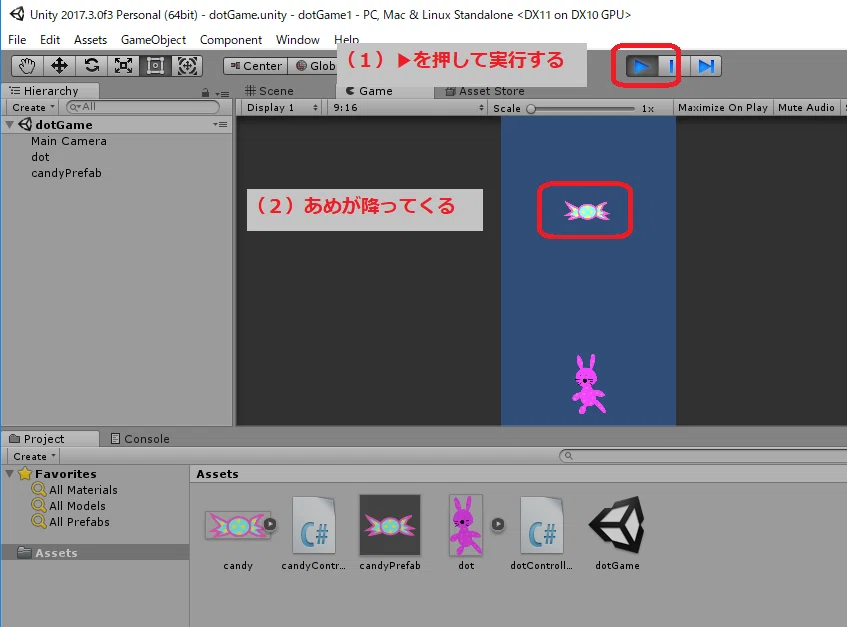This screenshot has width=847, height=627.
Task: Open the 9:16 aspect ratio dropdown
Action: (x=407, y=107)
